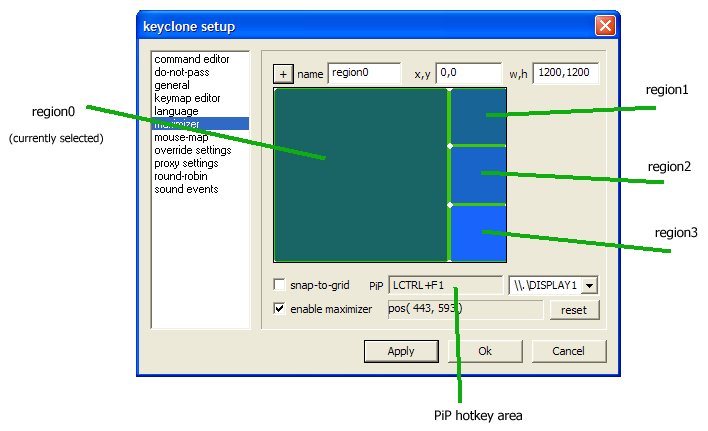The height and width of the screenshot is (431, 708).
Task: Close the keyclone setup dialog
Action: (x=605, y=25)
